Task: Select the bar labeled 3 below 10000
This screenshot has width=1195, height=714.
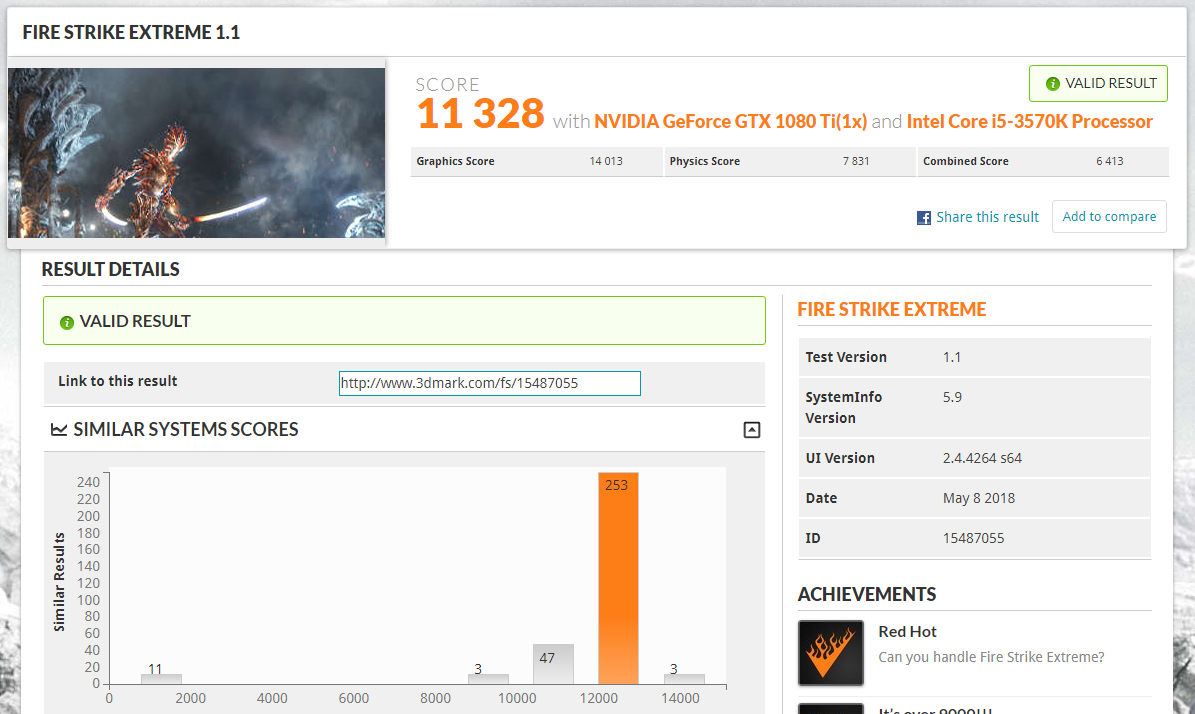Action: 488,678
